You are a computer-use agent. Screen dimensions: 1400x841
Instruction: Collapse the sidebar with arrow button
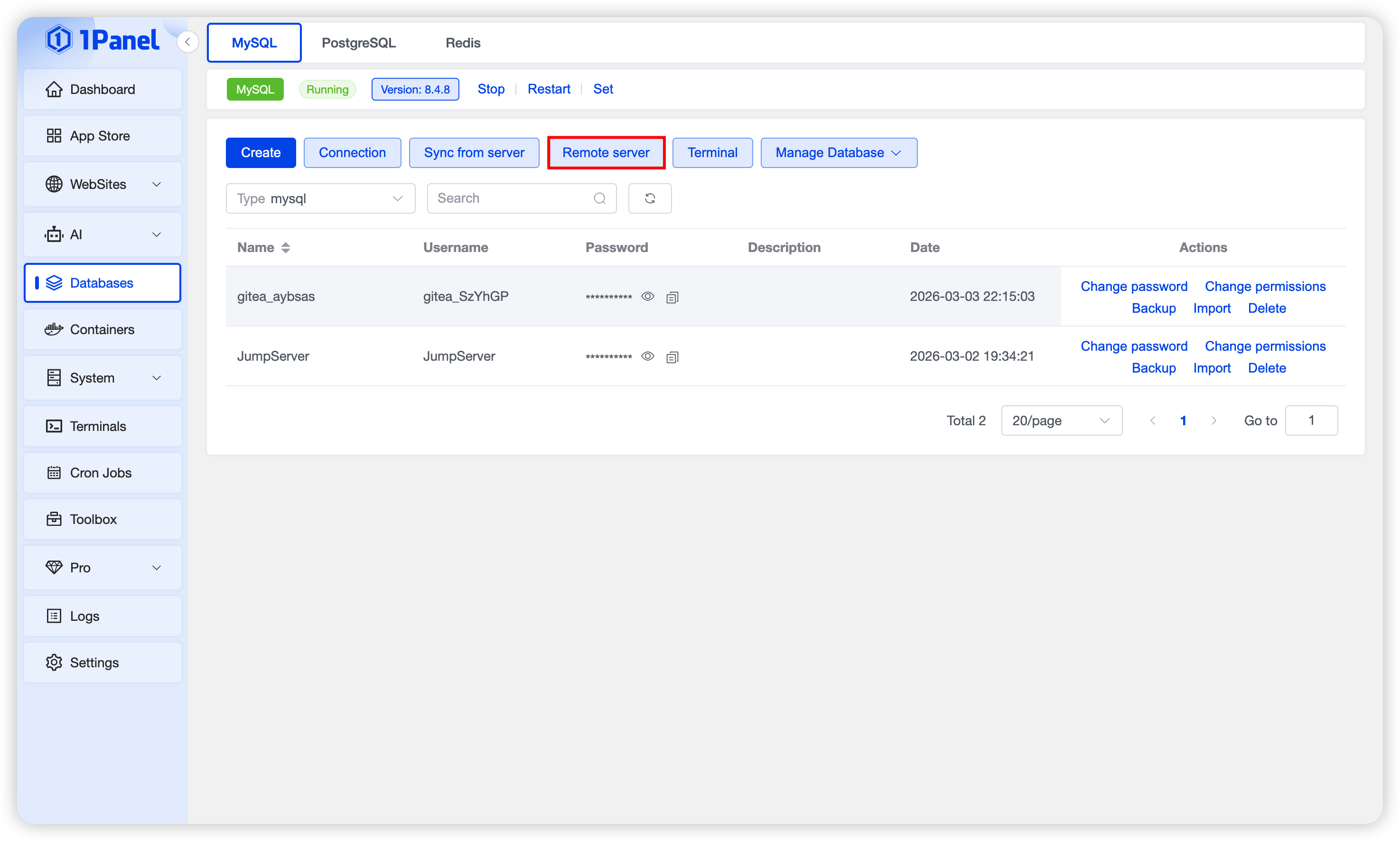pos(187,42)
